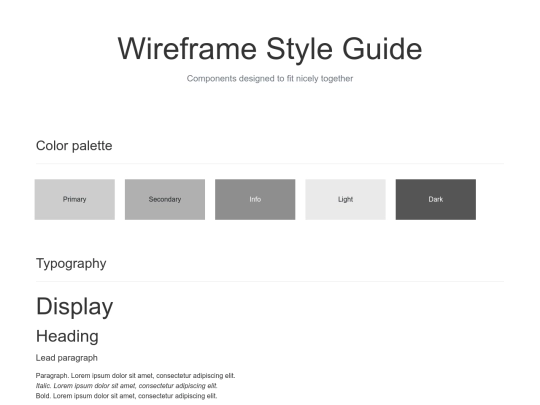Pick the Info color swatch
The image size is (540, 405).
[x=255, y=199]
